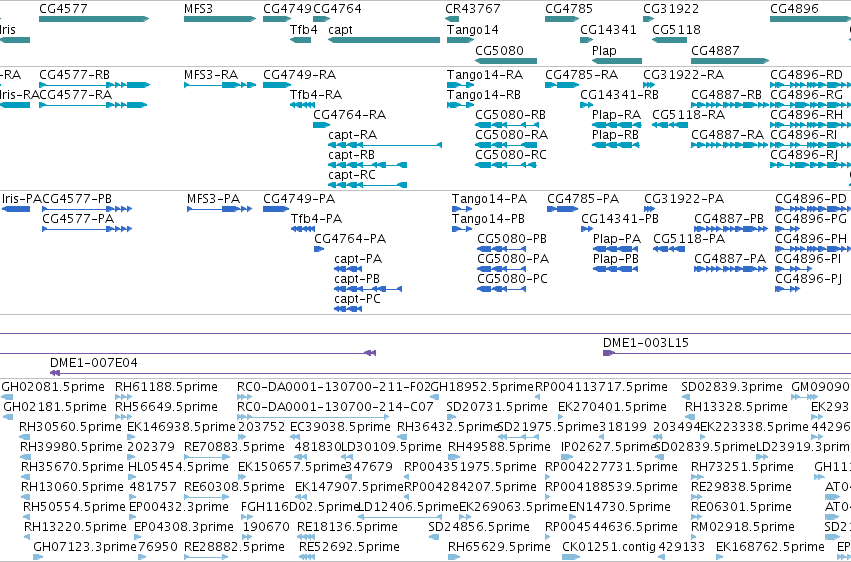Select transcript capt-RB
Screen dimensions: 851x562
click(x=367, y=165)
